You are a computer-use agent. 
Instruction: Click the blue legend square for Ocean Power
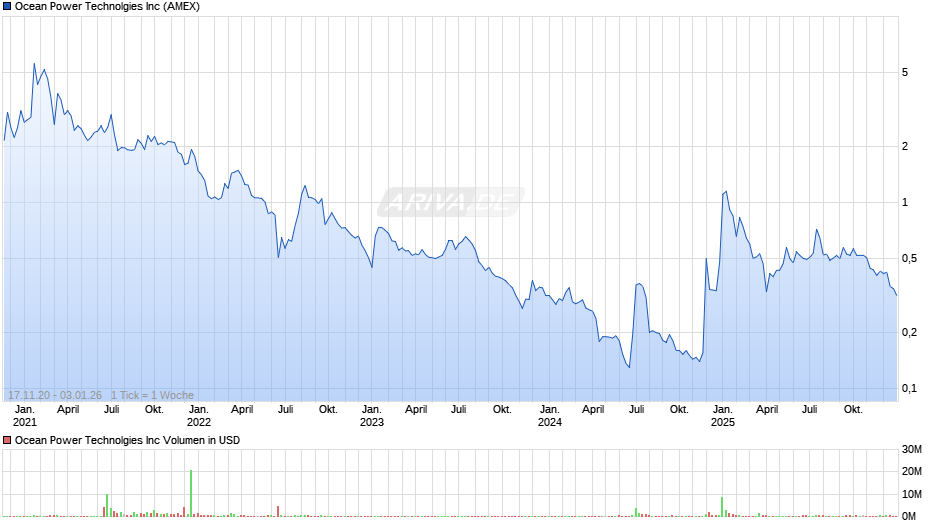point(7,7)
